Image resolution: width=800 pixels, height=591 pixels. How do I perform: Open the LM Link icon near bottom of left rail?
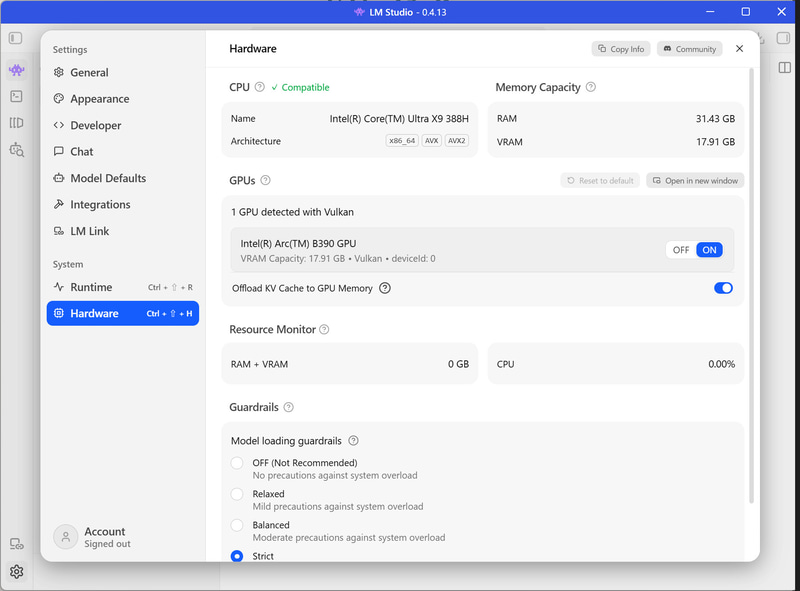pyautogui.click(x=16, y=544)
